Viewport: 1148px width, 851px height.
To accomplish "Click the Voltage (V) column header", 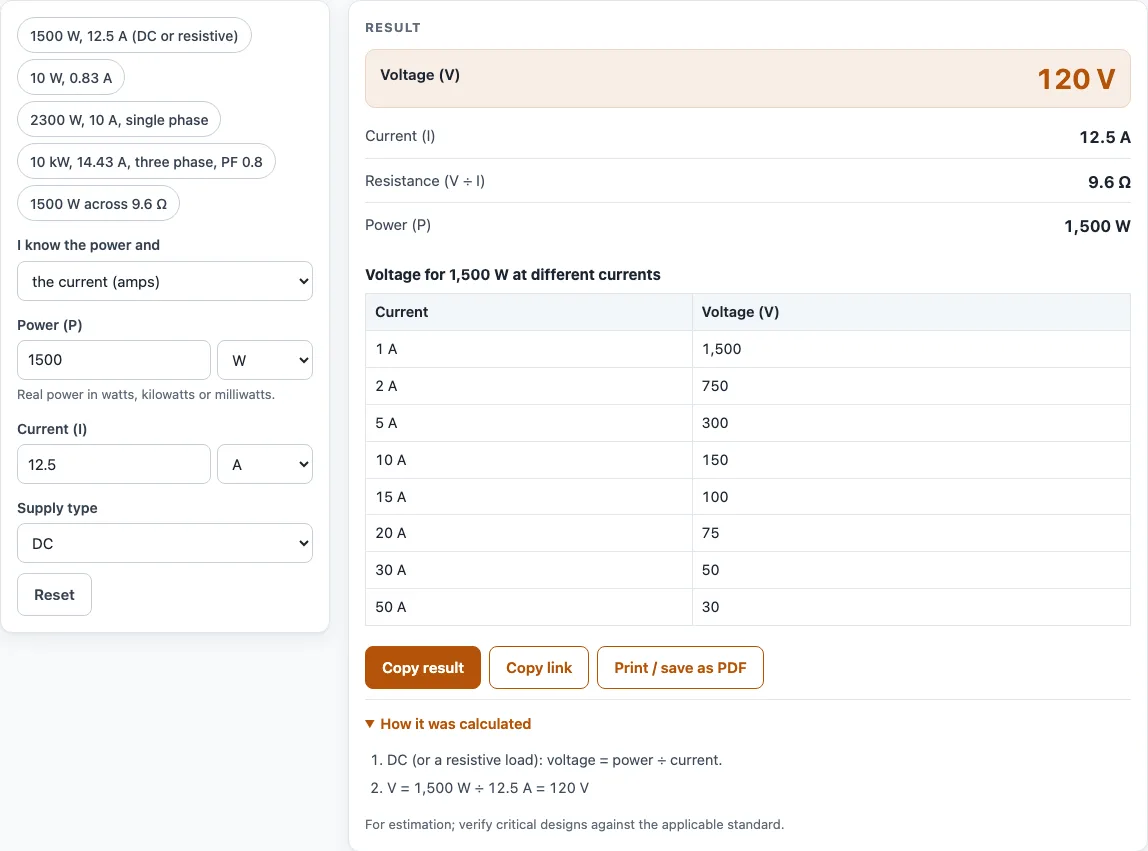I will tap(912, 312).
